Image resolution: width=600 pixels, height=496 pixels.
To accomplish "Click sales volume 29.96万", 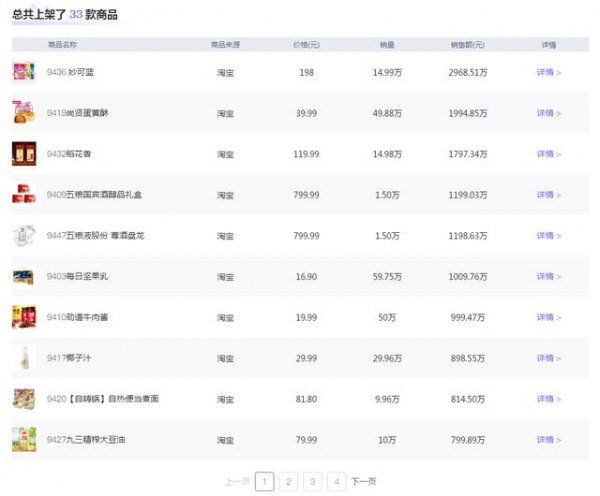I will pyautogui.click(x=387, y=358).
